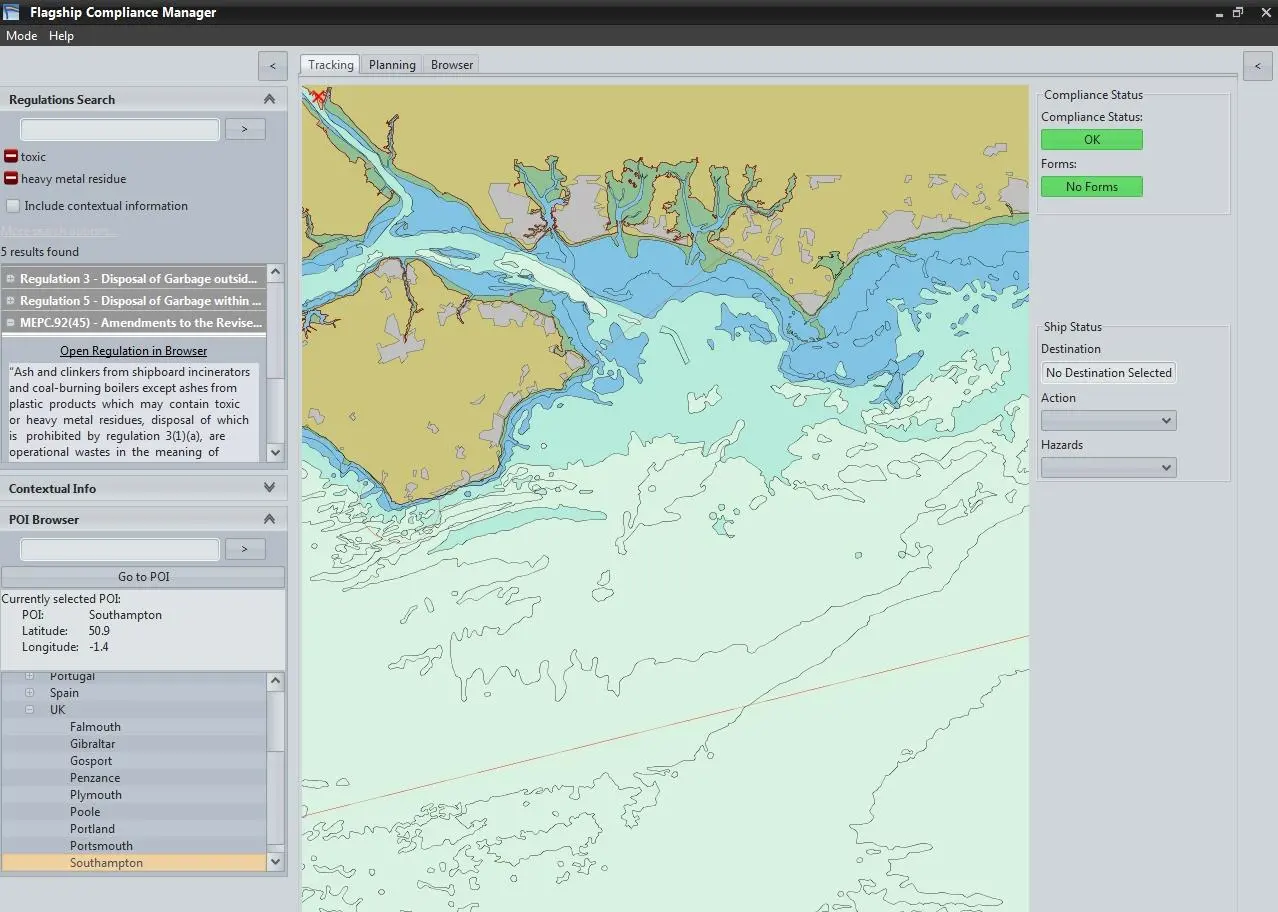Image resolution: width=1278 pixels, height=912 pixels.
Task: Switch to the Planning tab
Action: tap(392, 64)
